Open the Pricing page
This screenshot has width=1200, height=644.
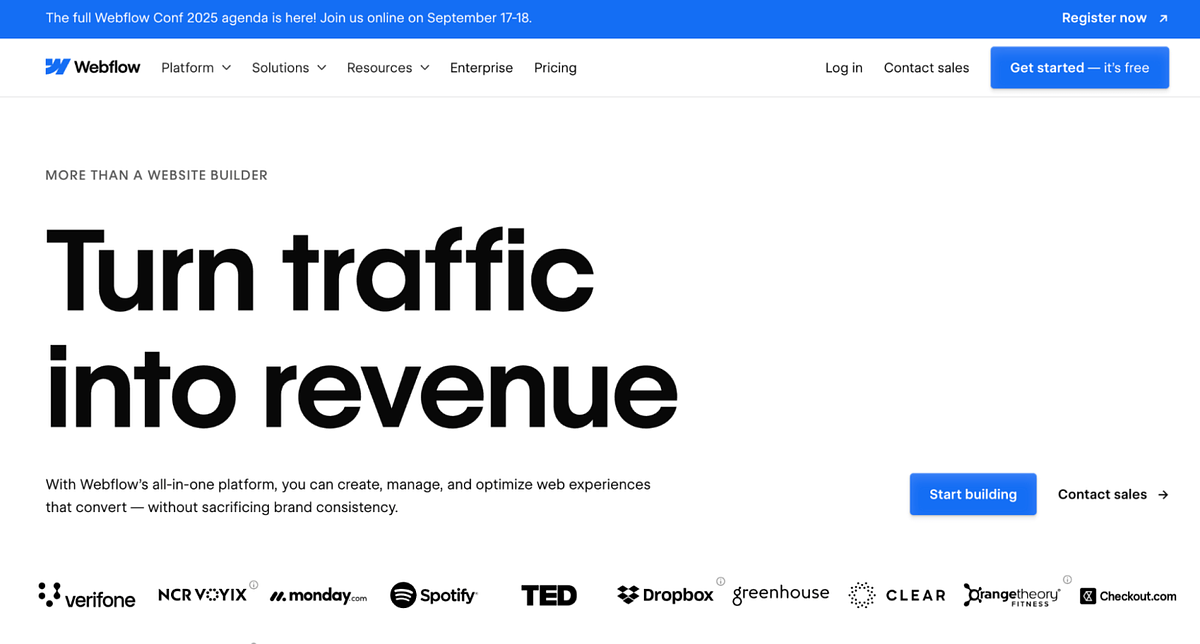(x=555, y=67)
